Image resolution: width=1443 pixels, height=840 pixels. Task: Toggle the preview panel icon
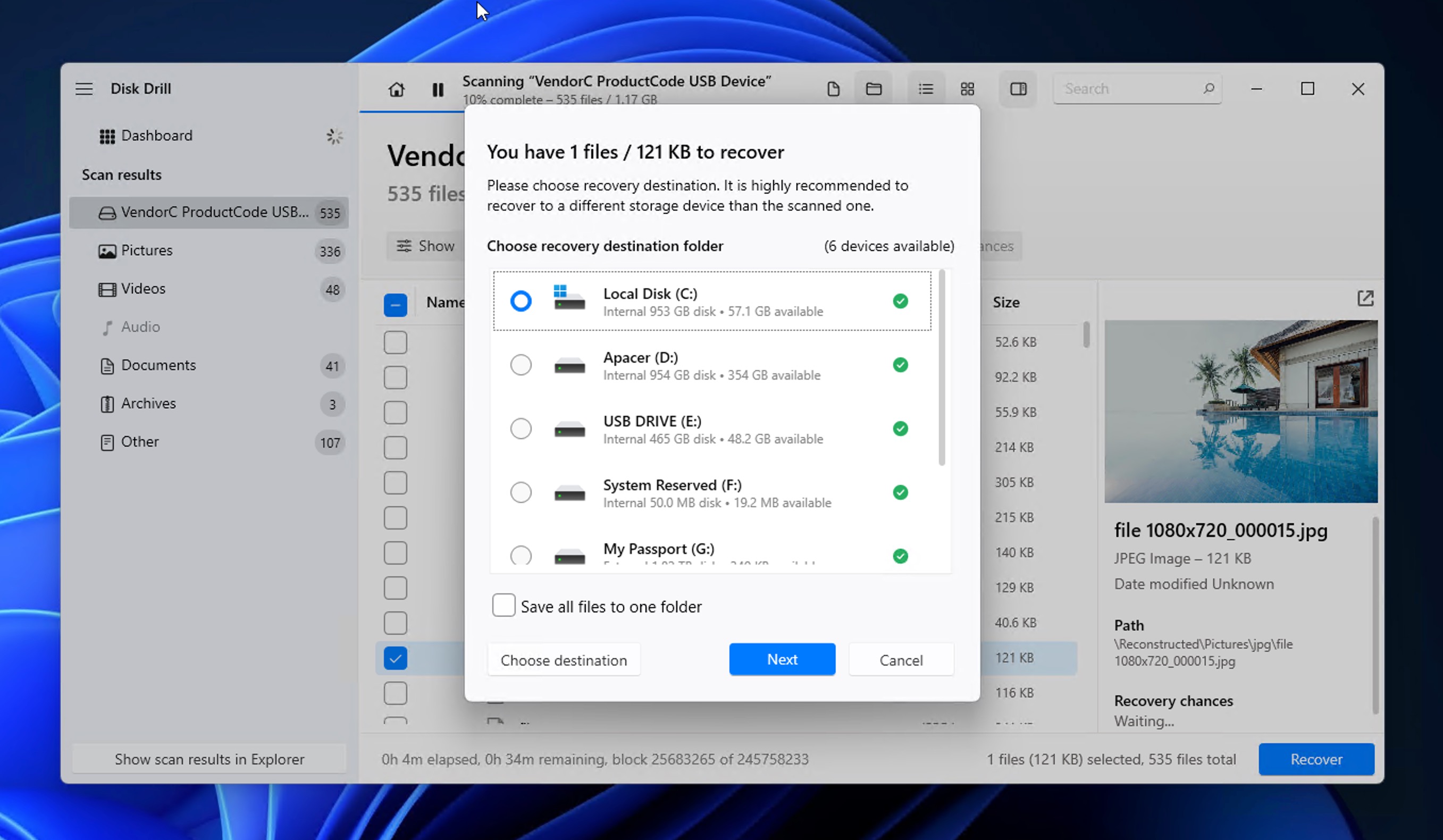click(1018, 89)
